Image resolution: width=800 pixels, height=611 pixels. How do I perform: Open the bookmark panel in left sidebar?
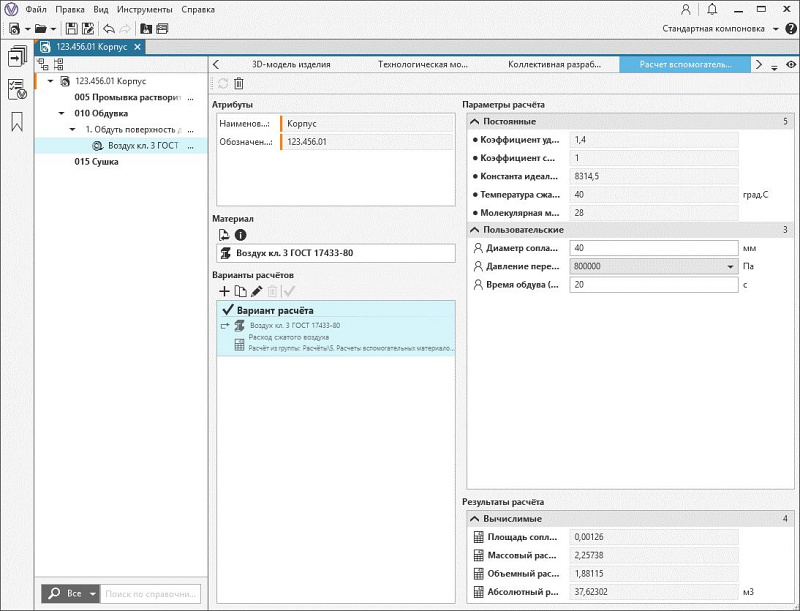click(x=17, y=122)
